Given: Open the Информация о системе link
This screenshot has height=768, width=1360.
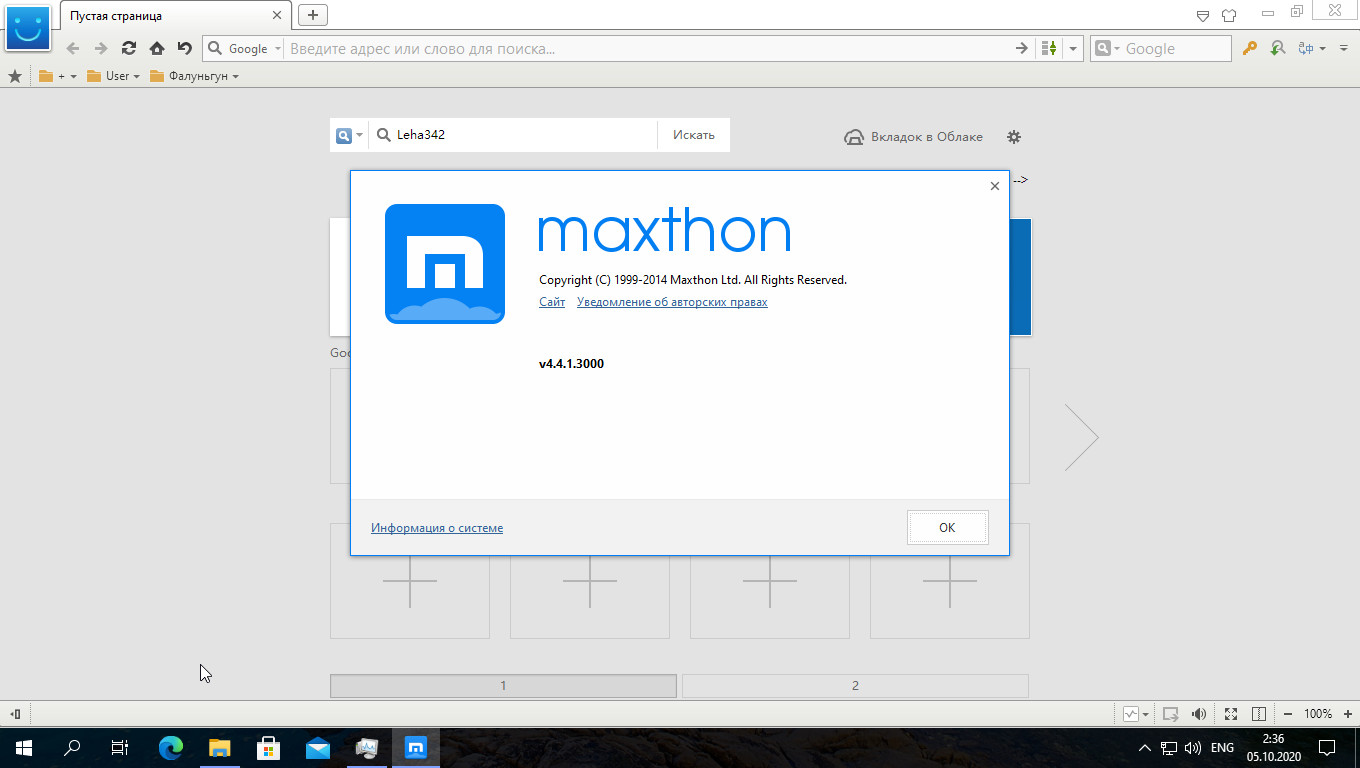Looking at the screenshot, I should tap(437, 528).
